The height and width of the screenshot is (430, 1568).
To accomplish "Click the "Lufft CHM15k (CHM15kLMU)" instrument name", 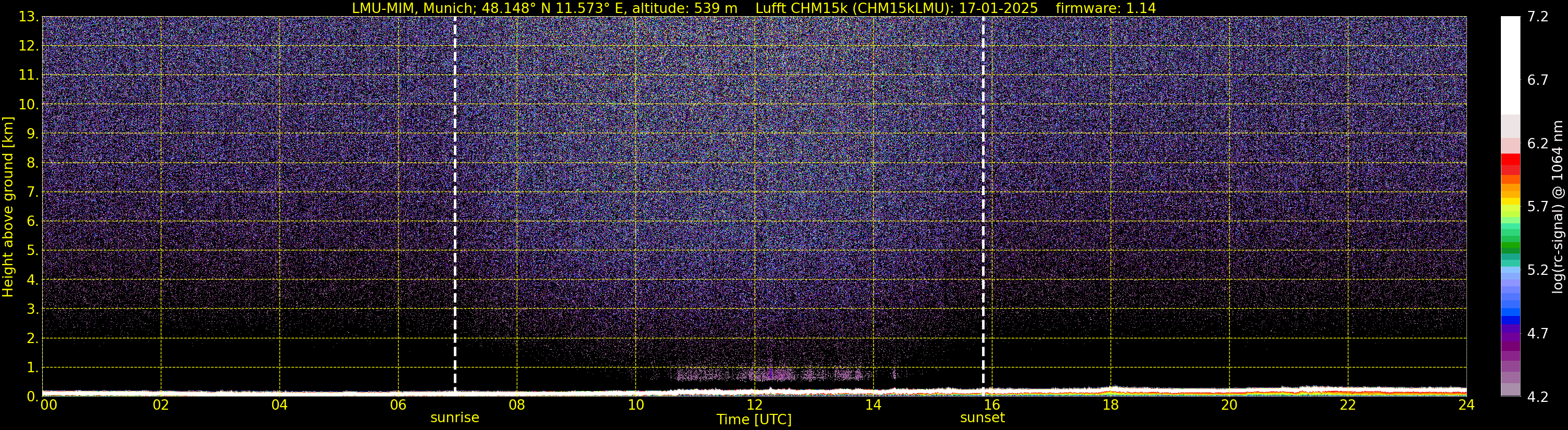I will (853, 8).
